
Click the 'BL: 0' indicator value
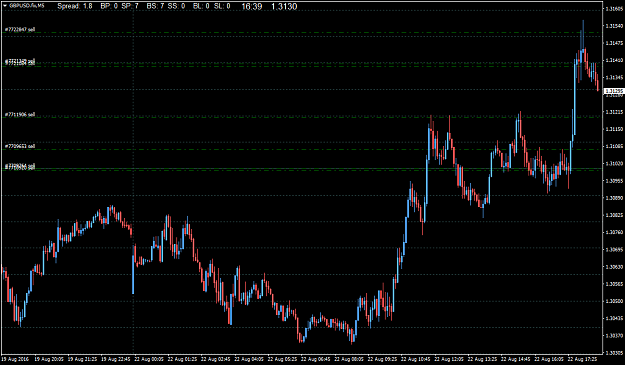click(x=201, y=6)
